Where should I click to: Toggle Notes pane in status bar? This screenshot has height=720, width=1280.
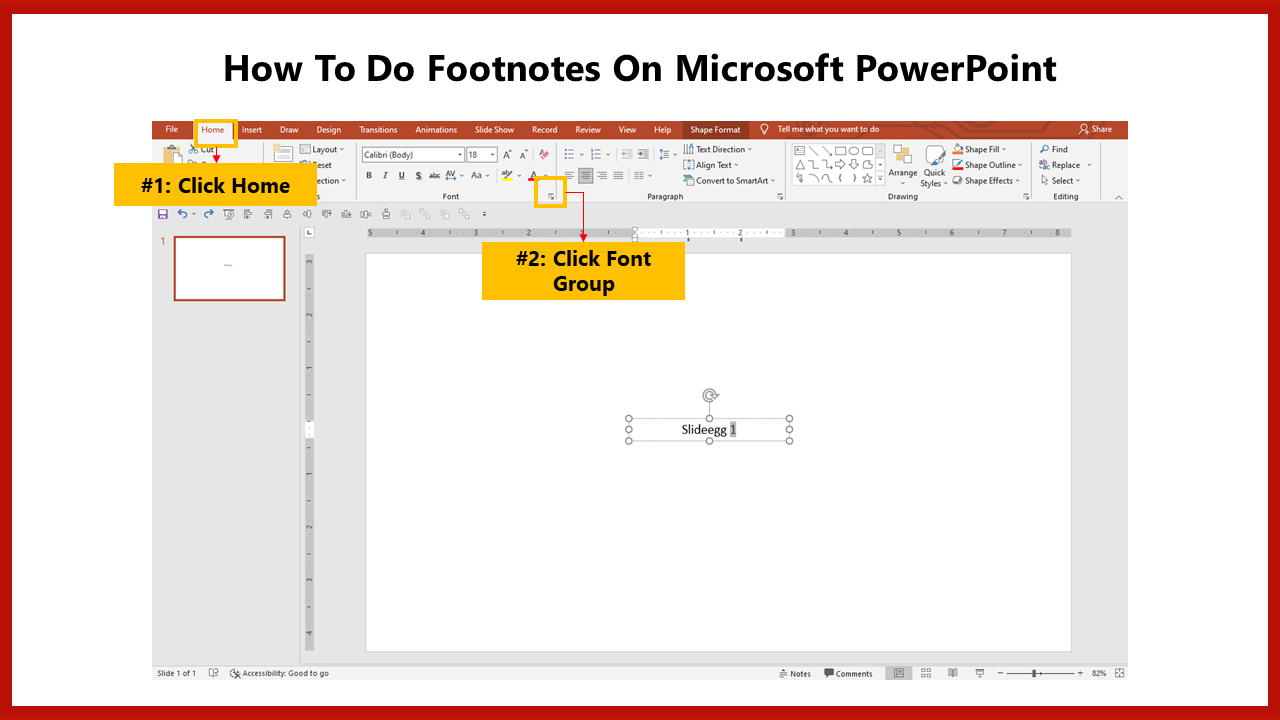point(795,674)
